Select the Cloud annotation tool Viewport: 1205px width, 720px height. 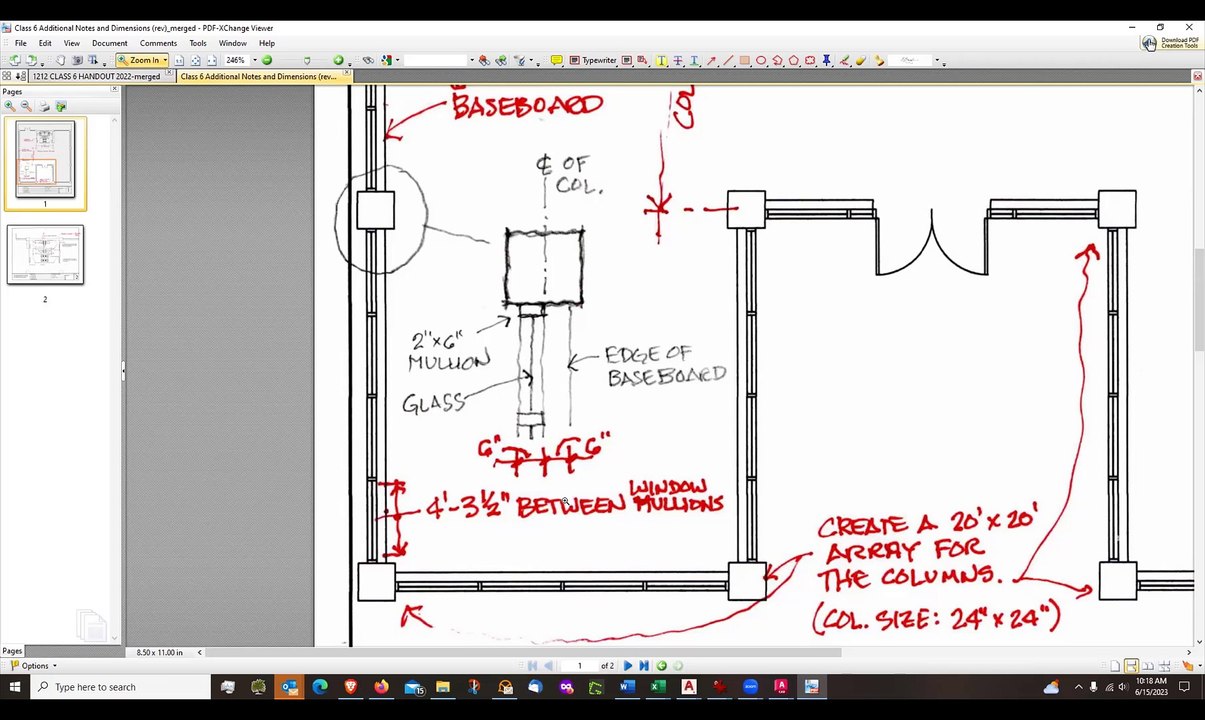810,60
